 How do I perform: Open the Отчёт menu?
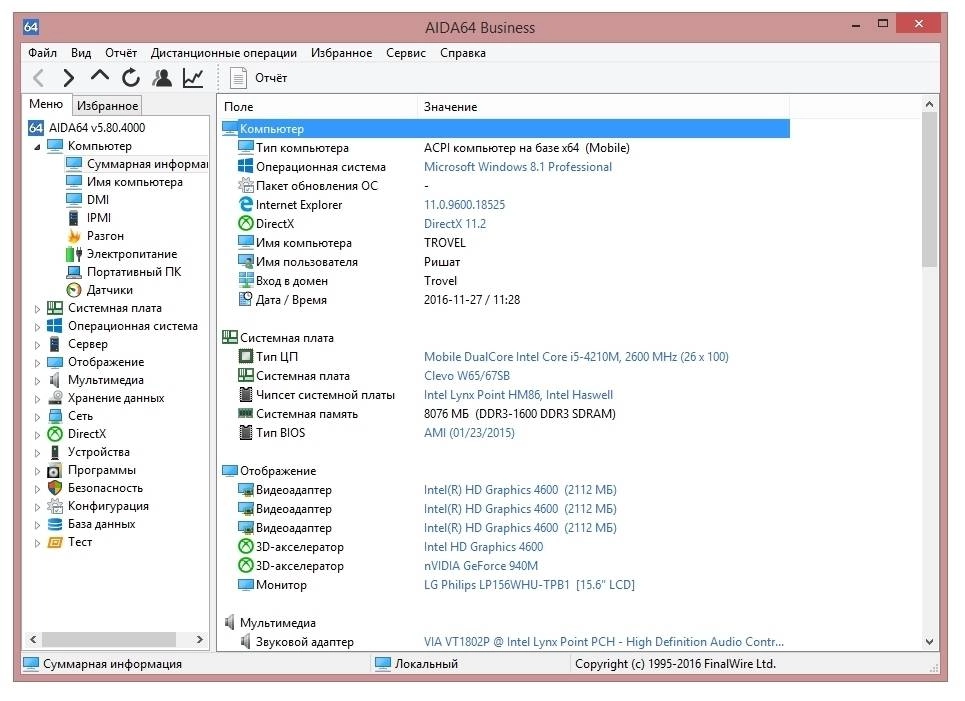(121, 53)
